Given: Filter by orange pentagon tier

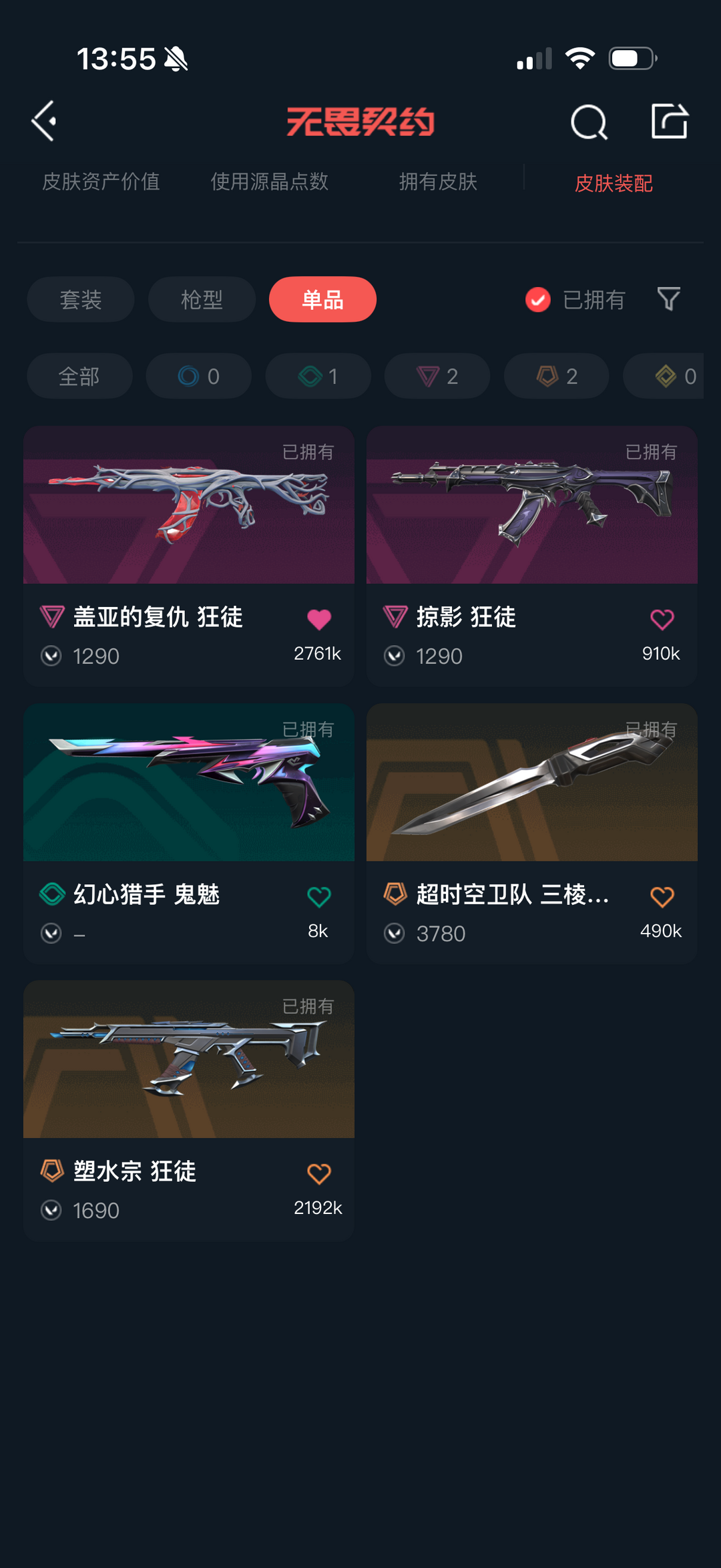Looking at the screenshot, I should pos(557,376).
